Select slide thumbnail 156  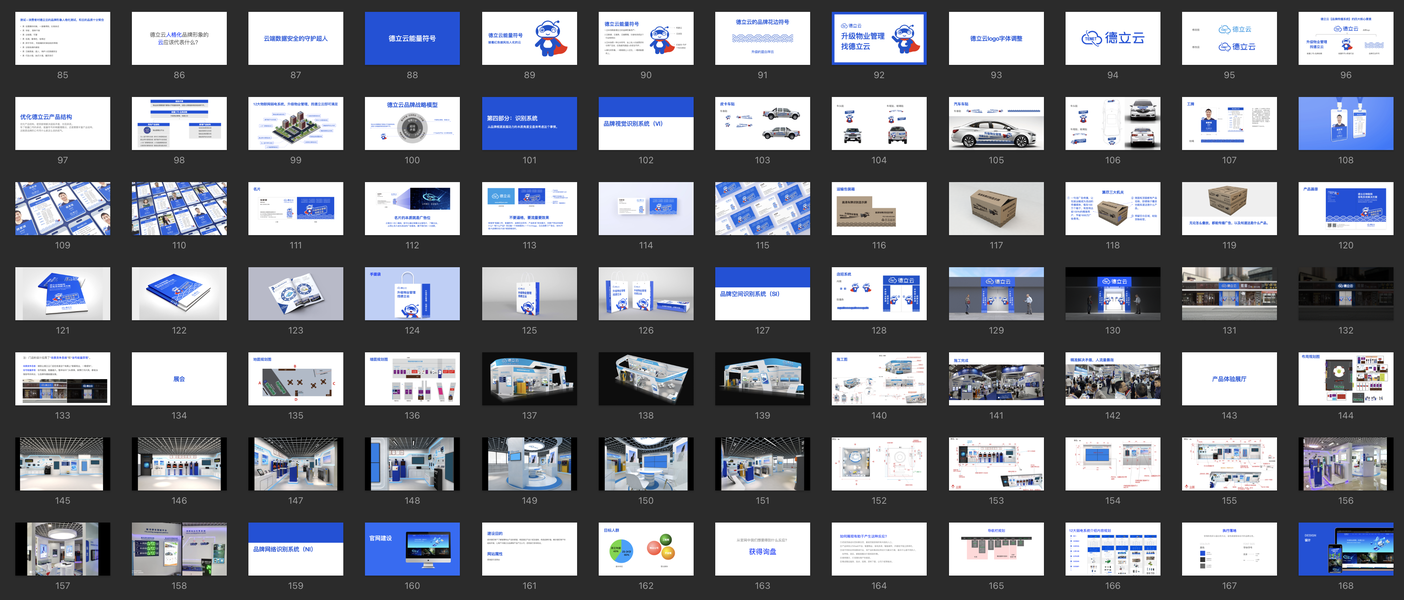pos(1346,464)
